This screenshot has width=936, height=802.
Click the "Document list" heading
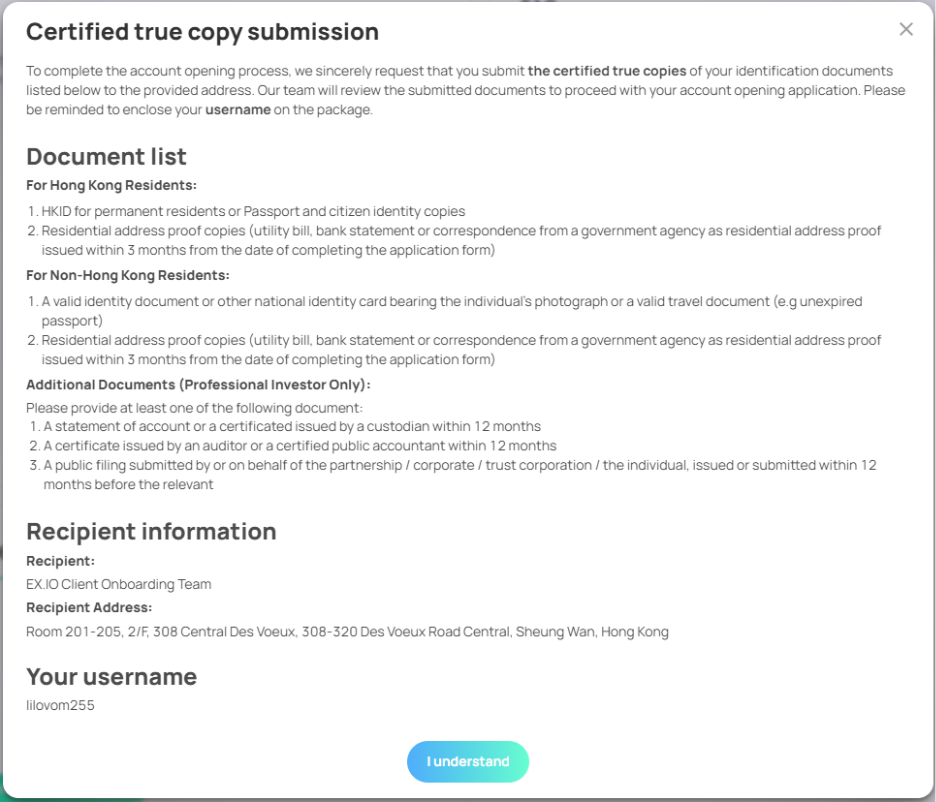coord(106,157)
